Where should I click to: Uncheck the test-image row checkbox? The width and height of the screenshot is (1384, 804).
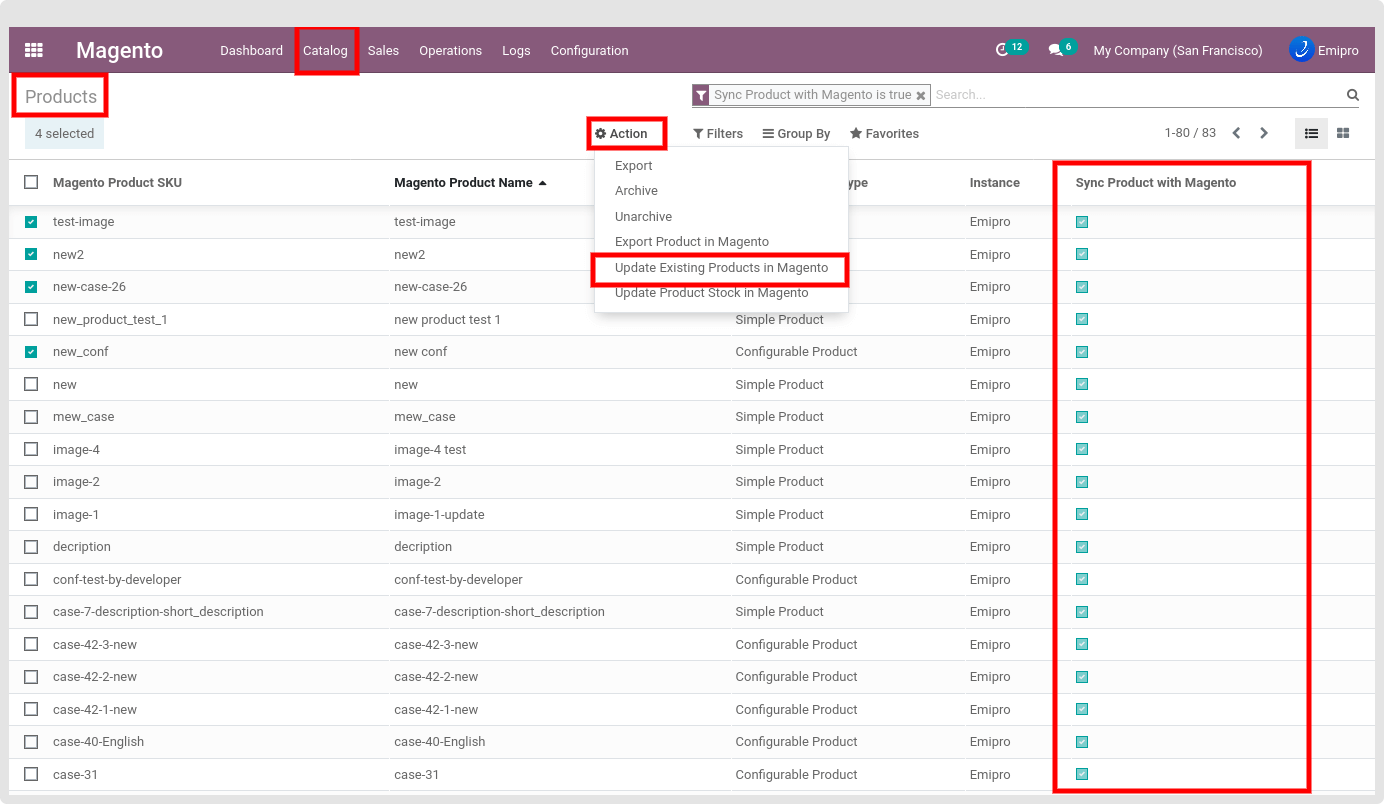(31, 222)
